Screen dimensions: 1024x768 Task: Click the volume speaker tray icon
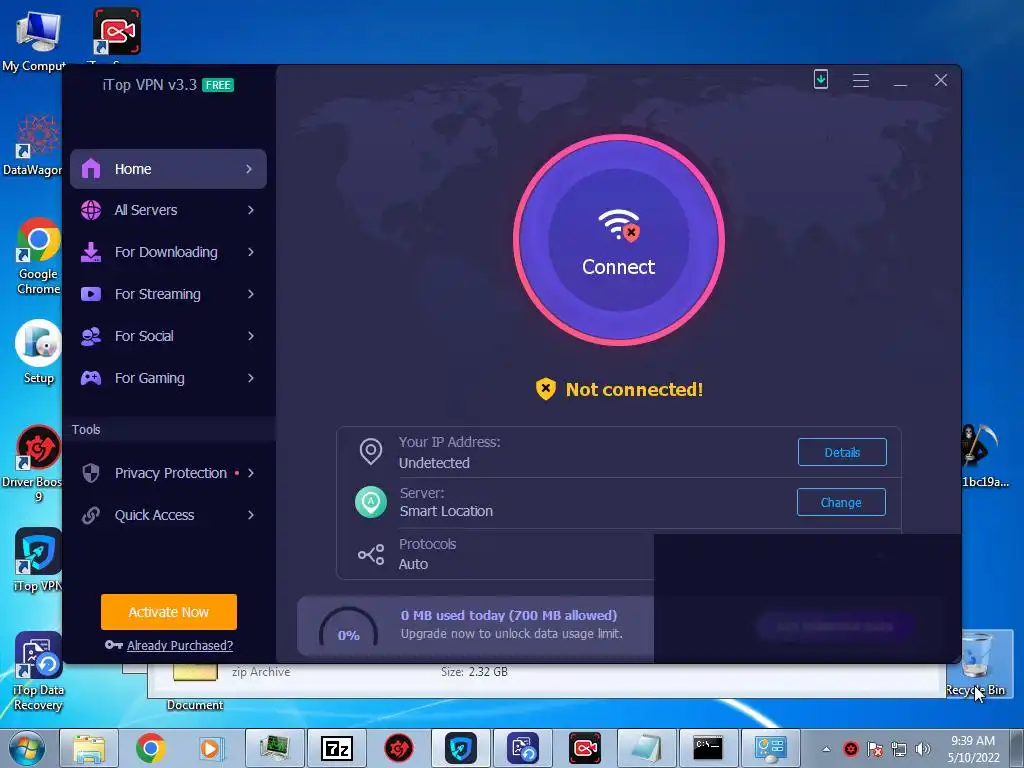923,749
